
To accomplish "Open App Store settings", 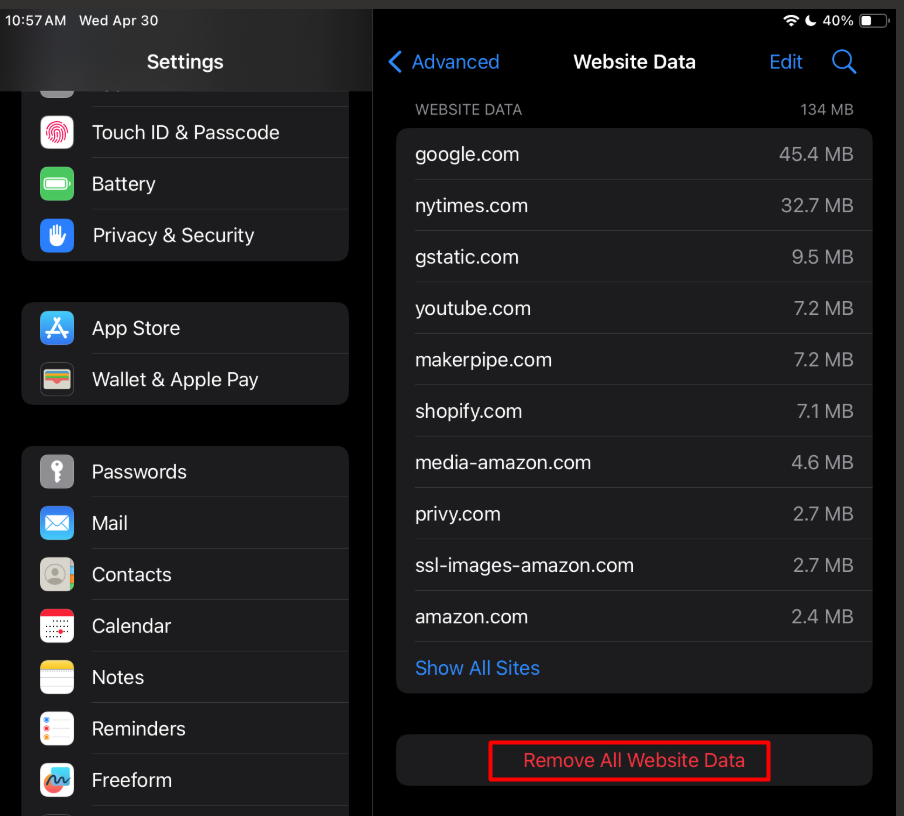I will tap(186, 328).
